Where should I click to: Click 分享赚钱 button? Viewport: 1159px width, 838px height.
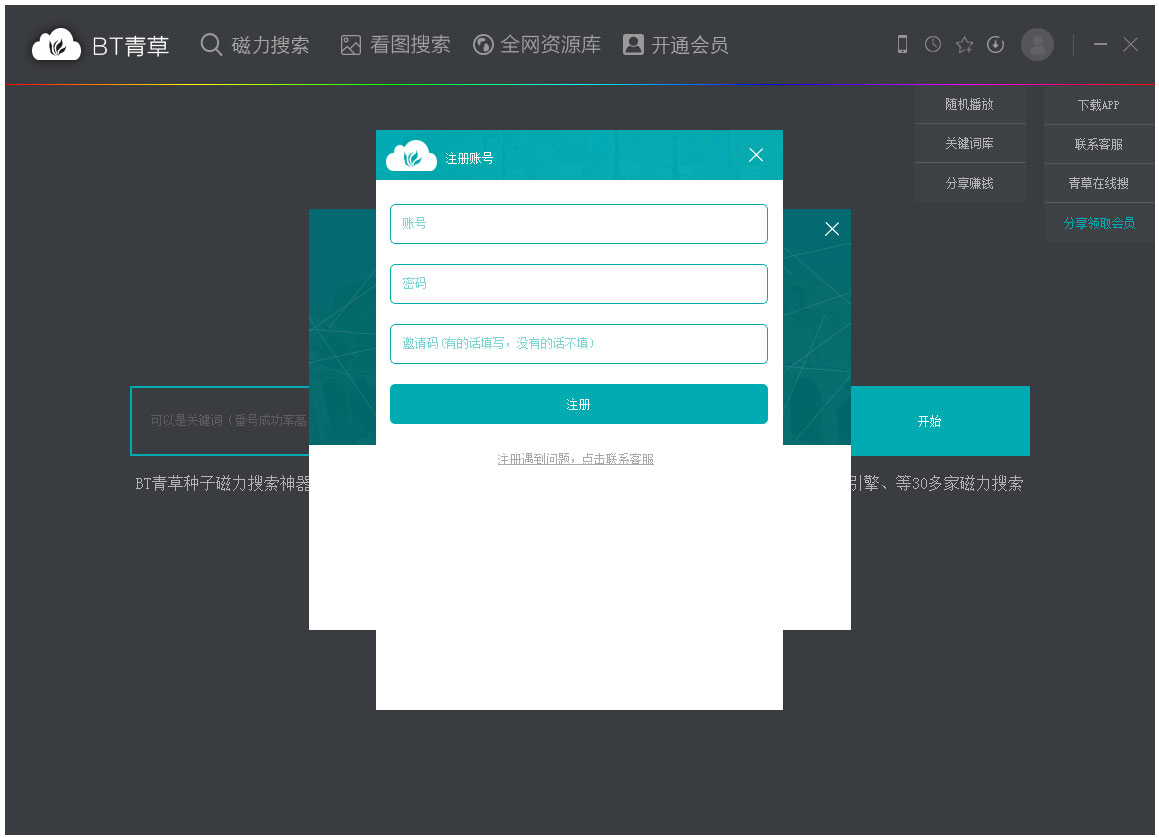[x=970, y=183]
